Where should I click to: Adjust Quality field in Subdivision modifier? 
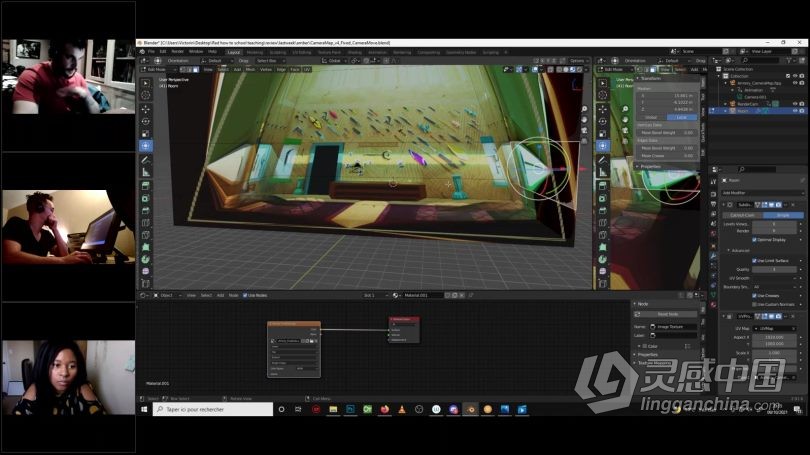pyautogui.click(x=774, y=269)
